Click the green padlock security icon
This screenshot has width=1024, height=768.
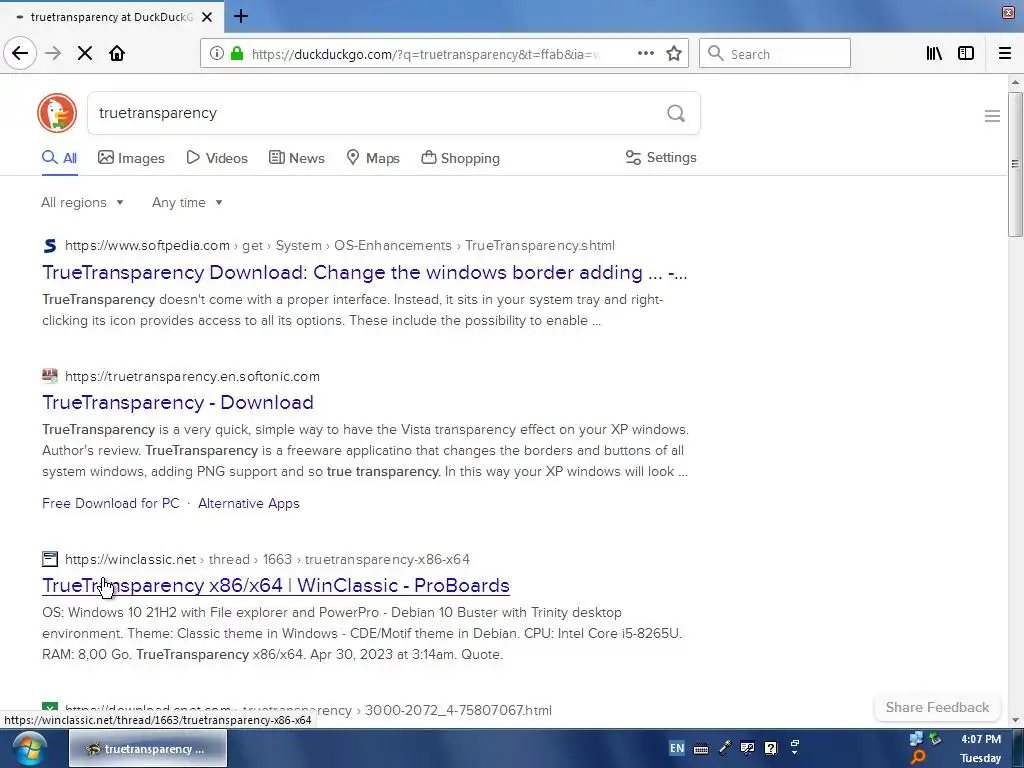pos(237,54)
